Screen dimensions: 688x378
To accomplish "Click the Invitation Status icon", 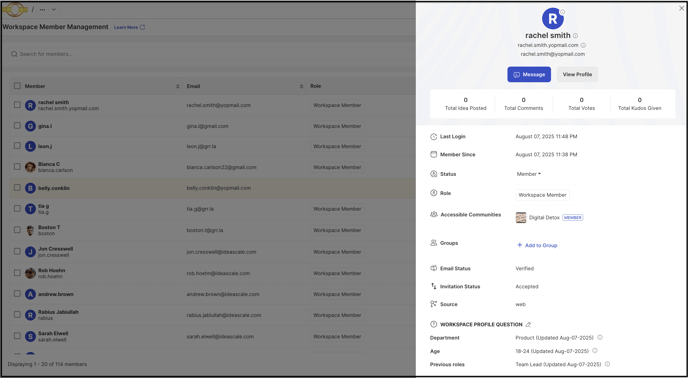I will [x=434, y=286].
